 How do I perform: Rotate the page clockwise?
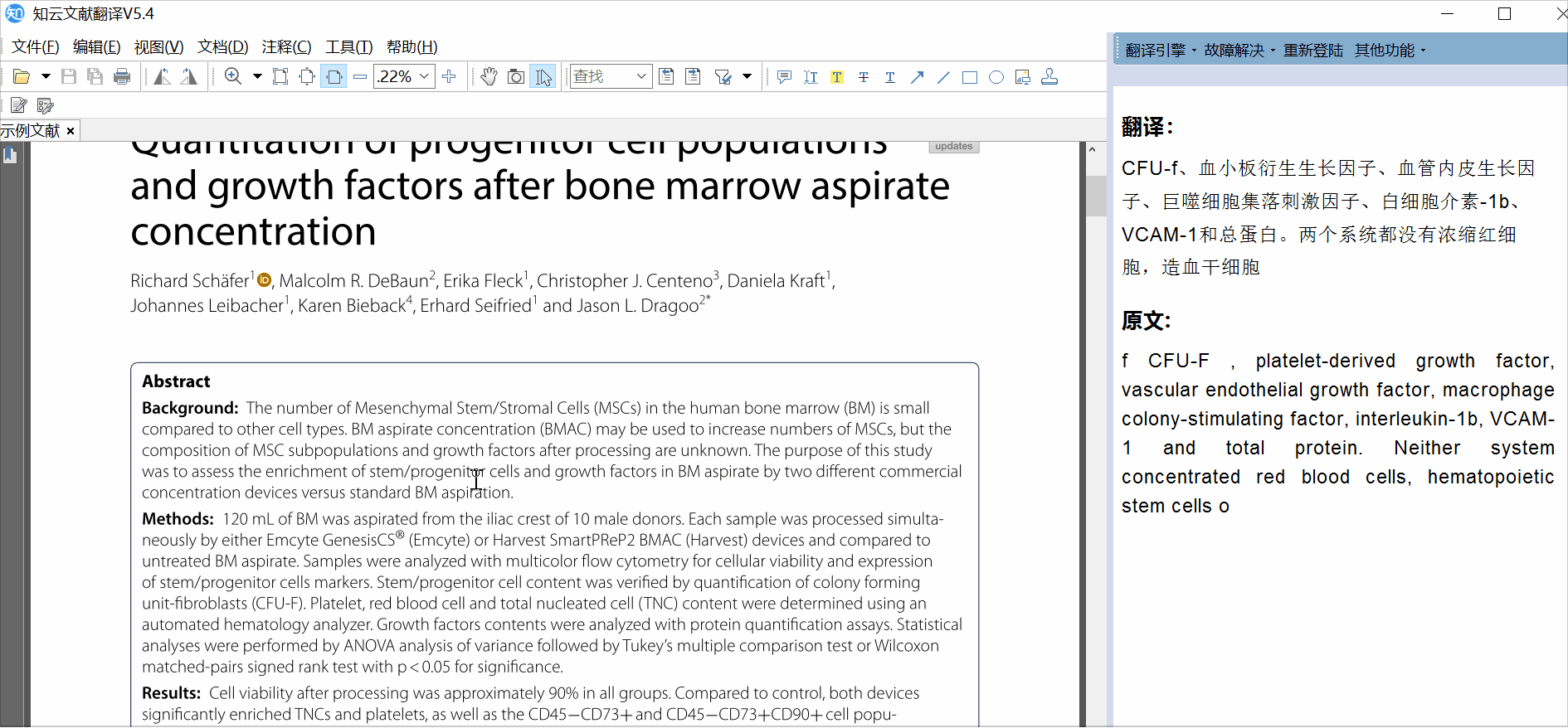(189, 77)
